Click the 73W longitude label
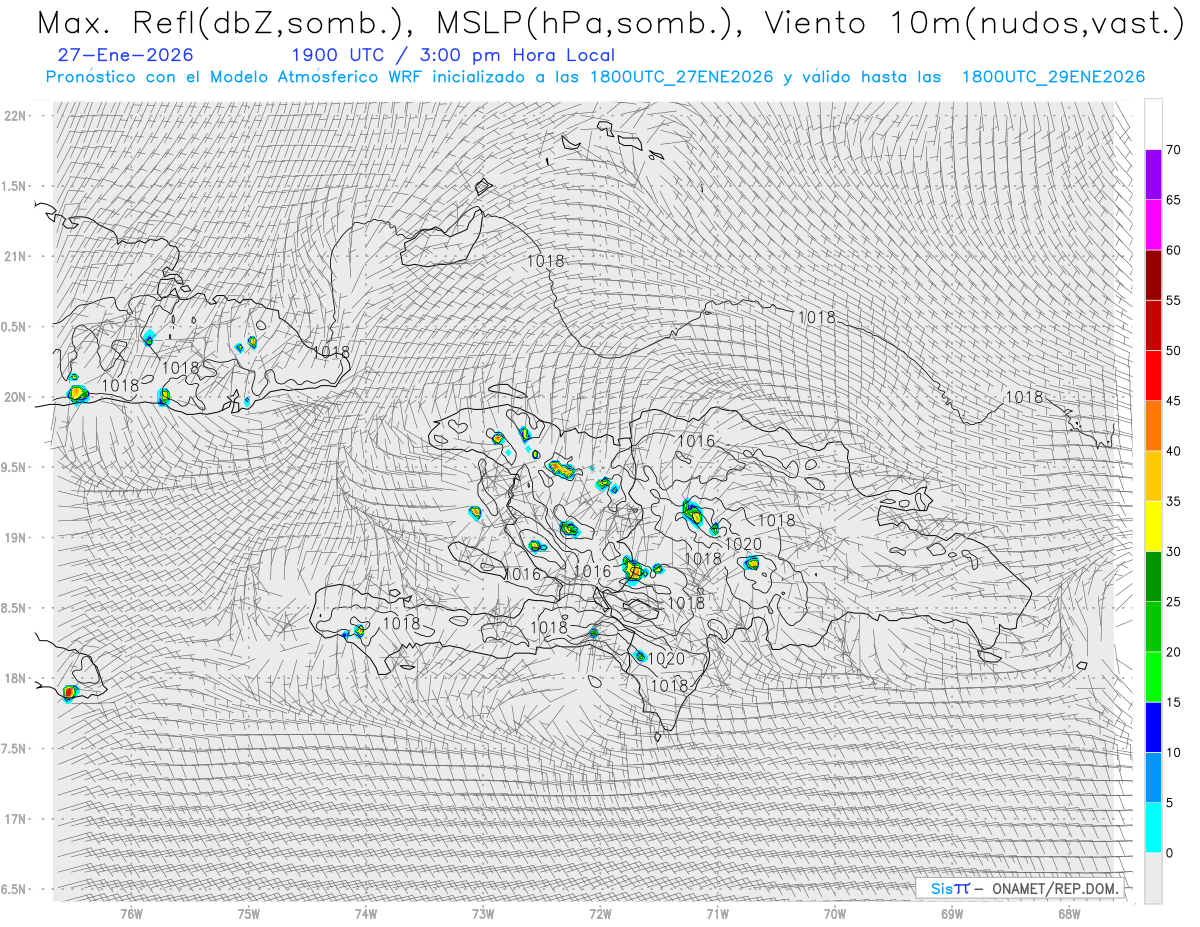Image resolution: width=1200 pixels, height=927 pixels. tap(483, 914)
